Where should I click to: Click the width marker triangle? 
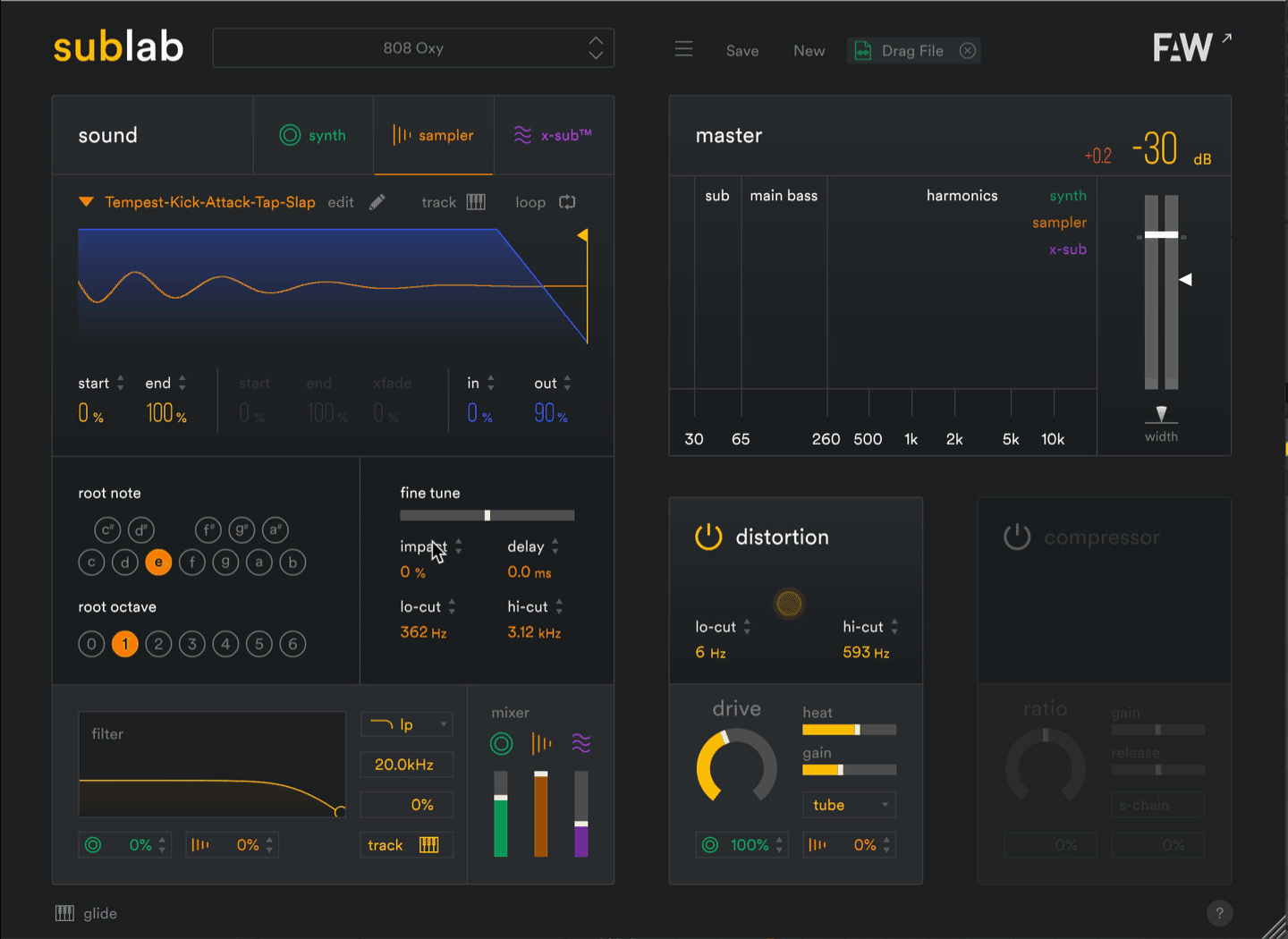pos(1161,413)
